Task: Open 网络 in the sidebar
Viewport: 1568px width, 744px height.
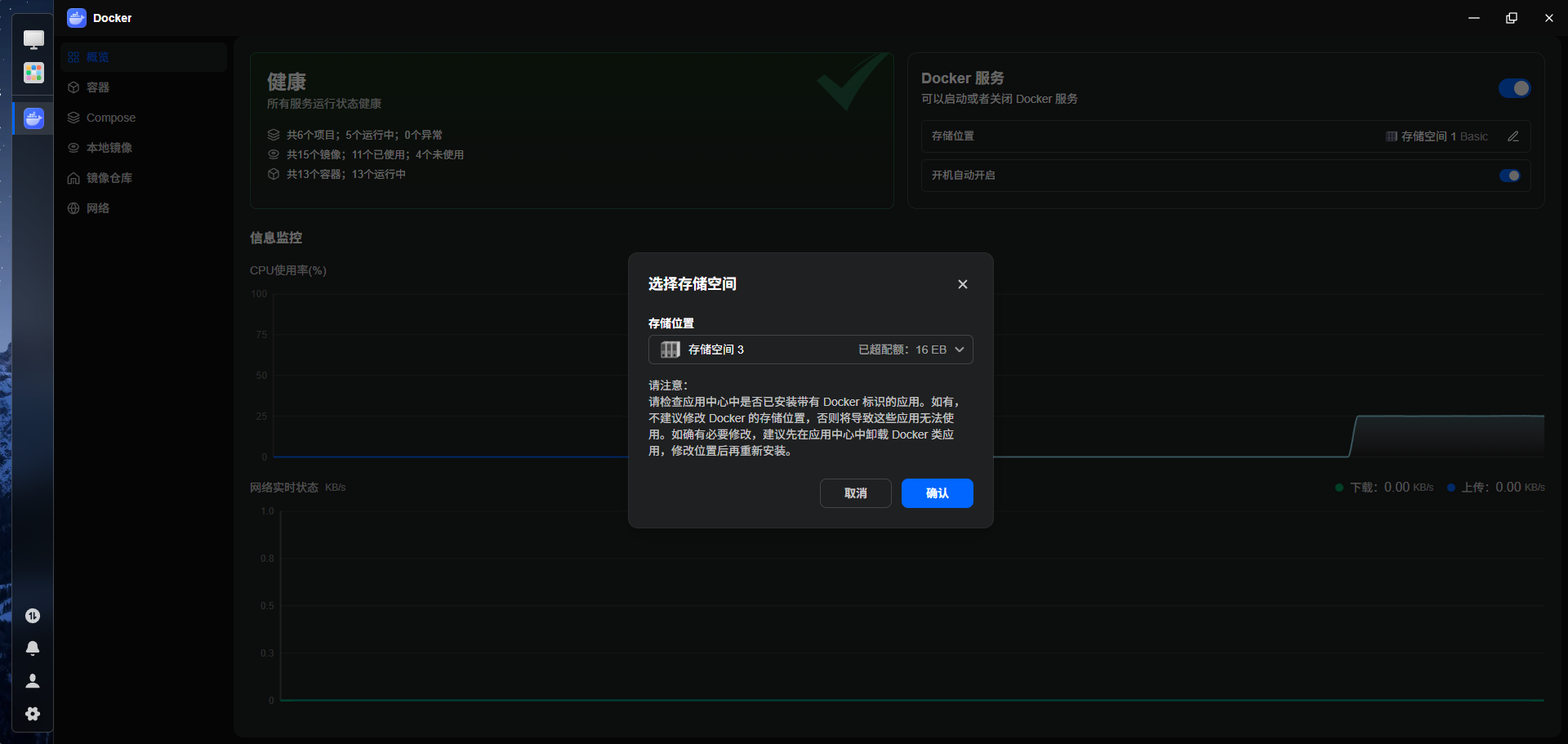Action: 144,208
